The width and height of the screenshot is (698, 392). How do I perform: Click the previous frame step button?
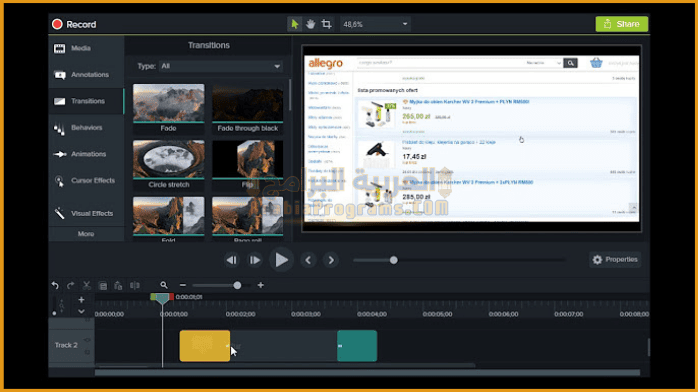231,260
